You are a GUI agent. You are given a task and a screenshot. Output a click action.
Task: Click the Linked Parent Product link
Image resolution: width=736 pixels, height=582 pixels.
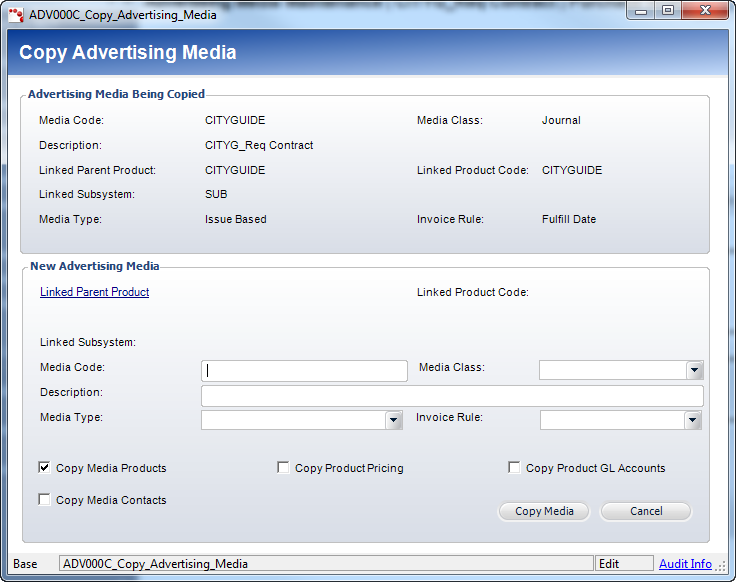point(94,292)
